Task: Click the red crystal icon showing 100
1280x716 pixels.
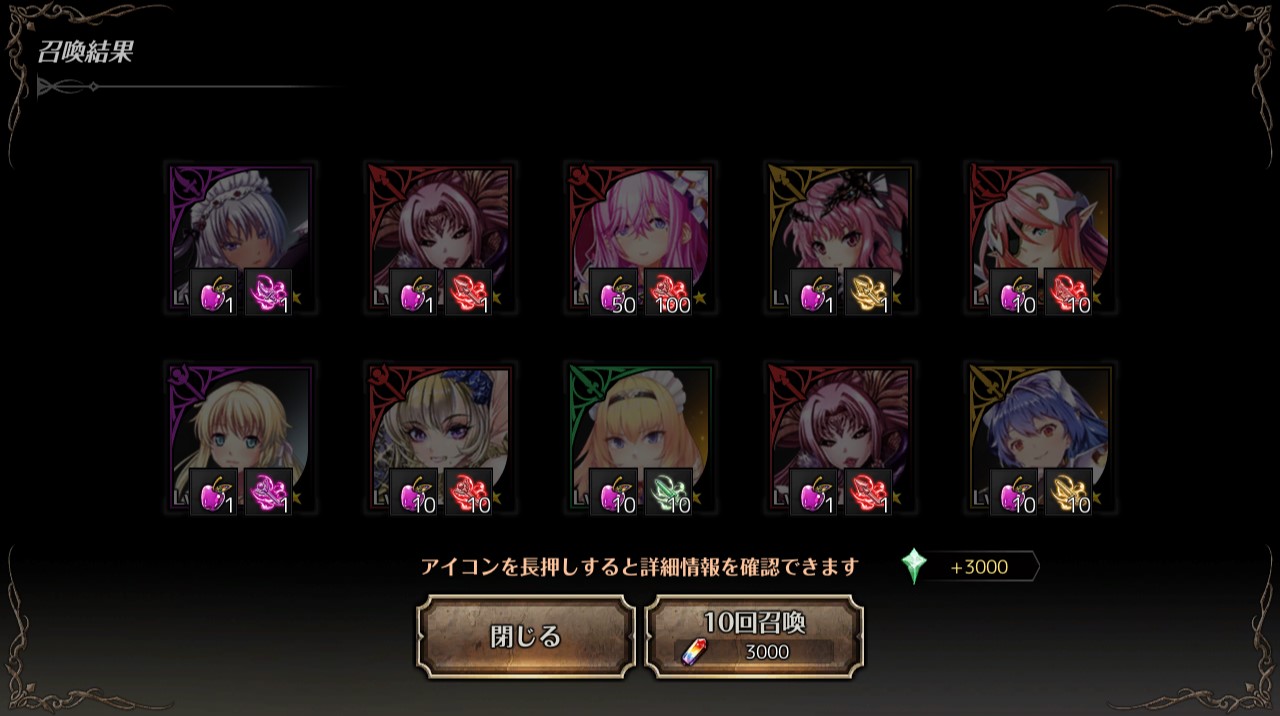Action: click(668, 292)
